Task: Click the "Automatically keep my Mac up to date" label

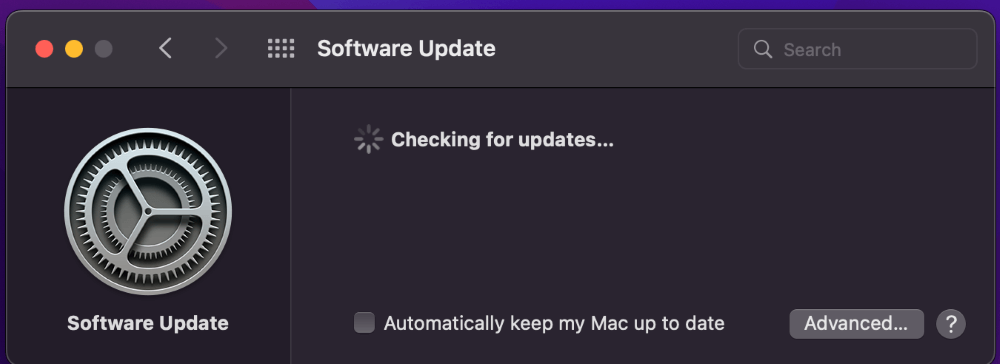Action: click(x=554, y=324)
